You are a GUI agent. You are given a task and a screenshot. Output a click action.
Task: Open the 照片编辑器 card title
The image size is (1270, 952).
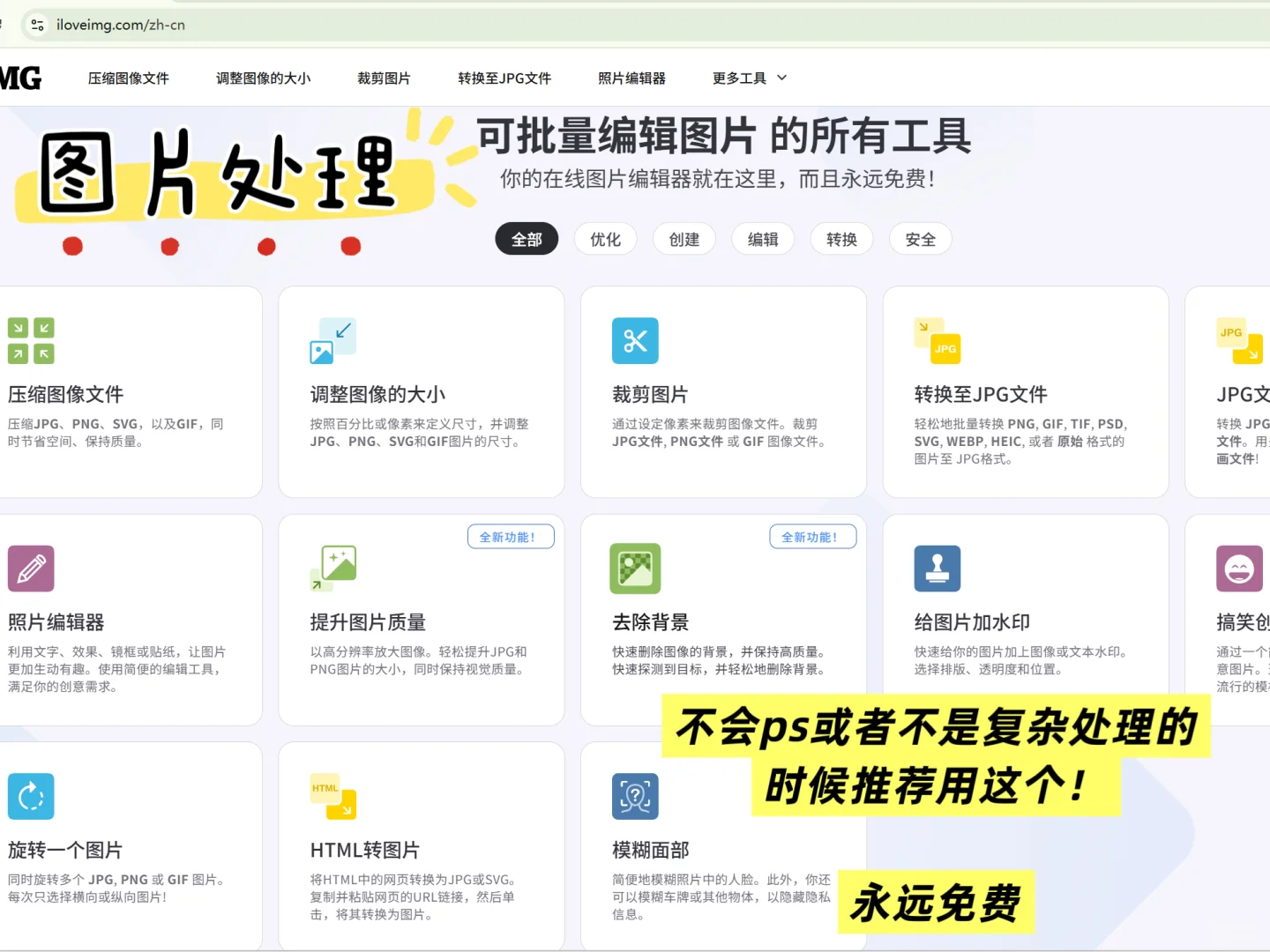(x=56, y=622)
